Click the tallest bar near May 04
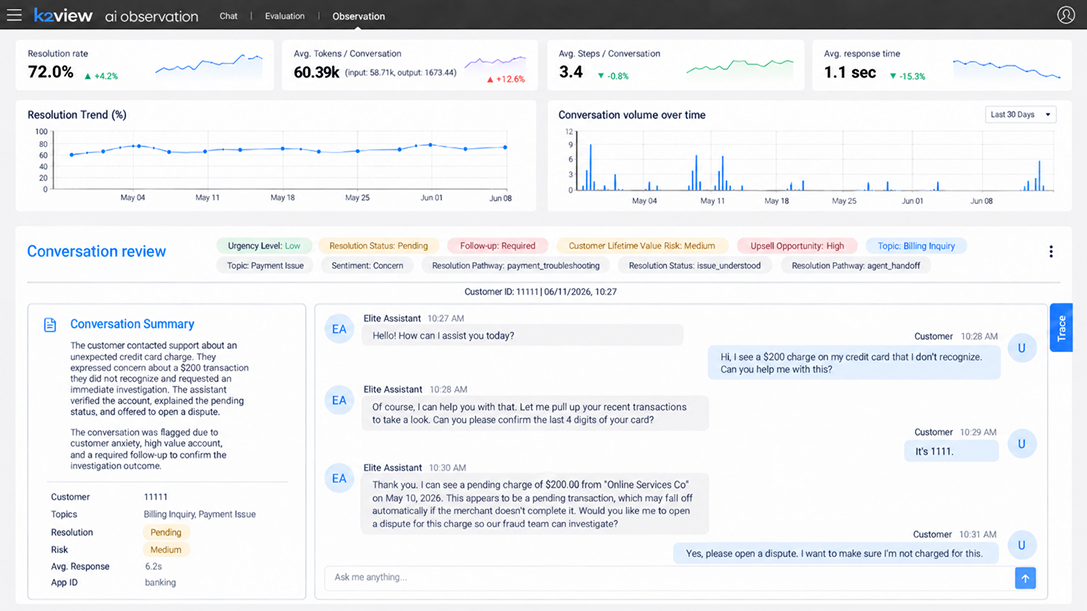 pos(591,167)
